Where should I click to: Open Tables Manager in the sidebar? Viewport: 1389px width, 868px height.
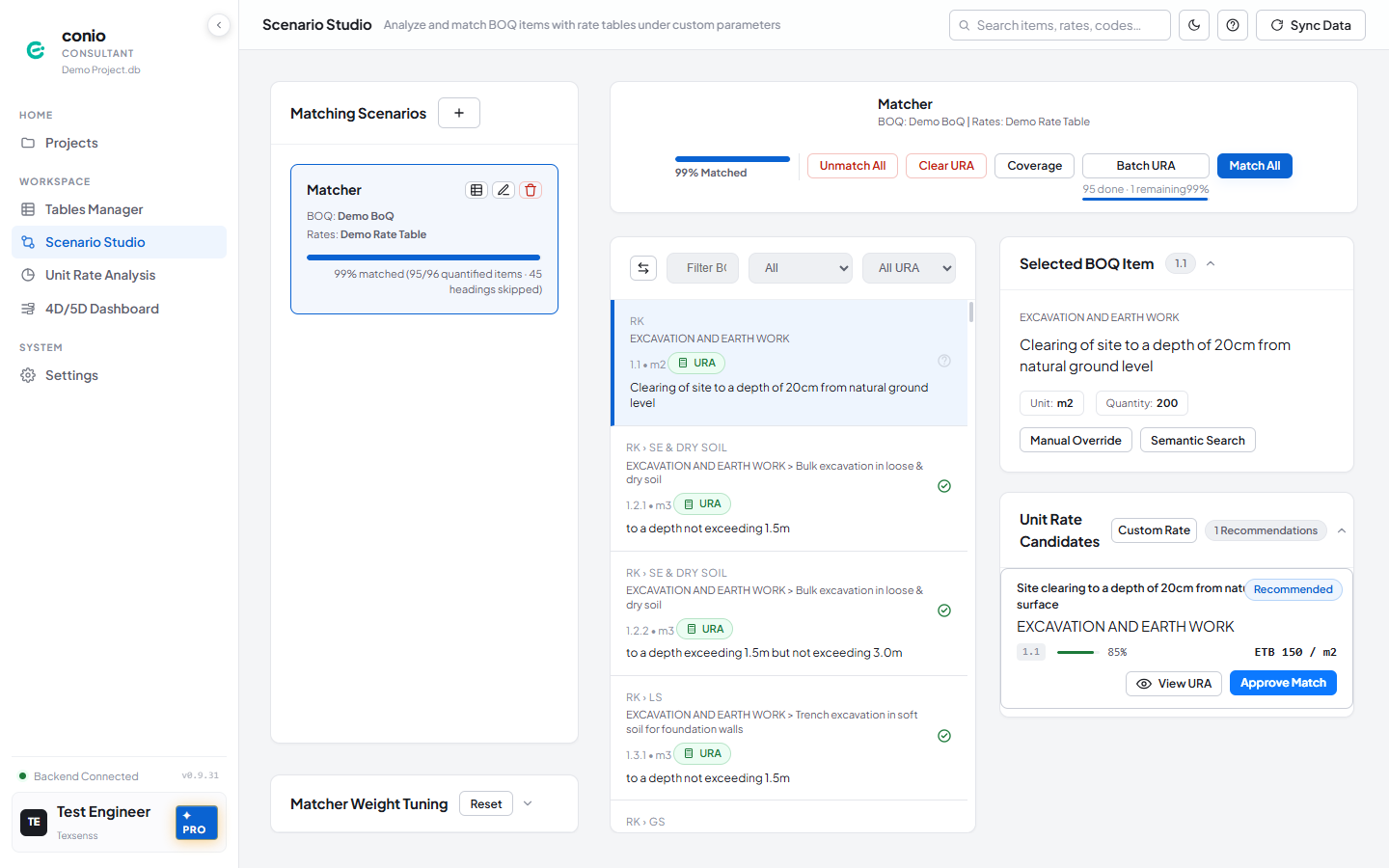pos(119,209)
